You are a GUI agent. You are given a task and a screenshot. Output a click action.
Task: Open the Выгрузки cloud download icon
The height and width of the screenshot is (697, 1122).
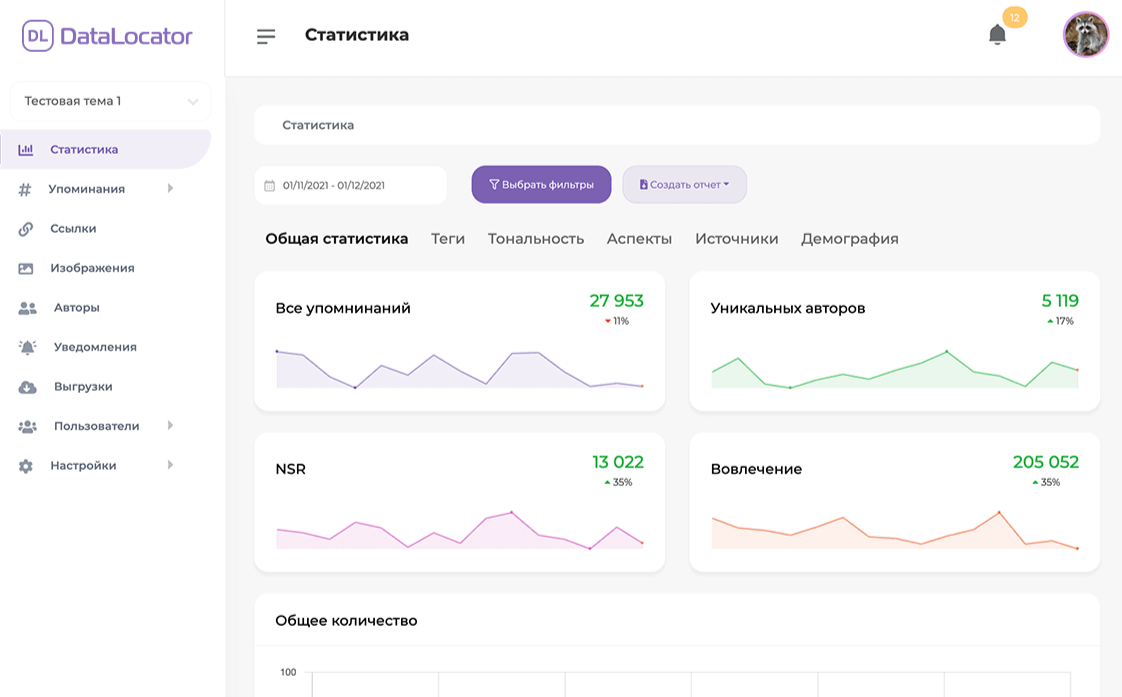29,386
